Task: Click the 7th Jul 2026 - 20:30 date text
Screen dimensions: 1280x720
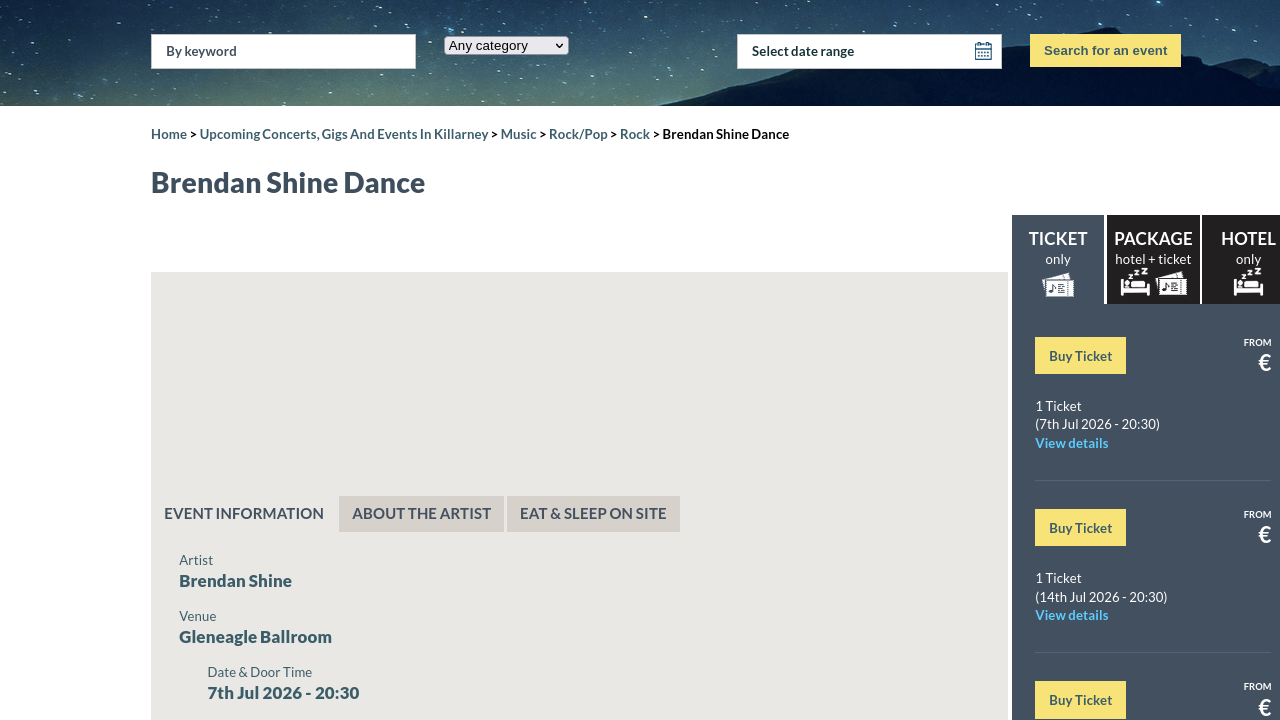Action: 283,693
